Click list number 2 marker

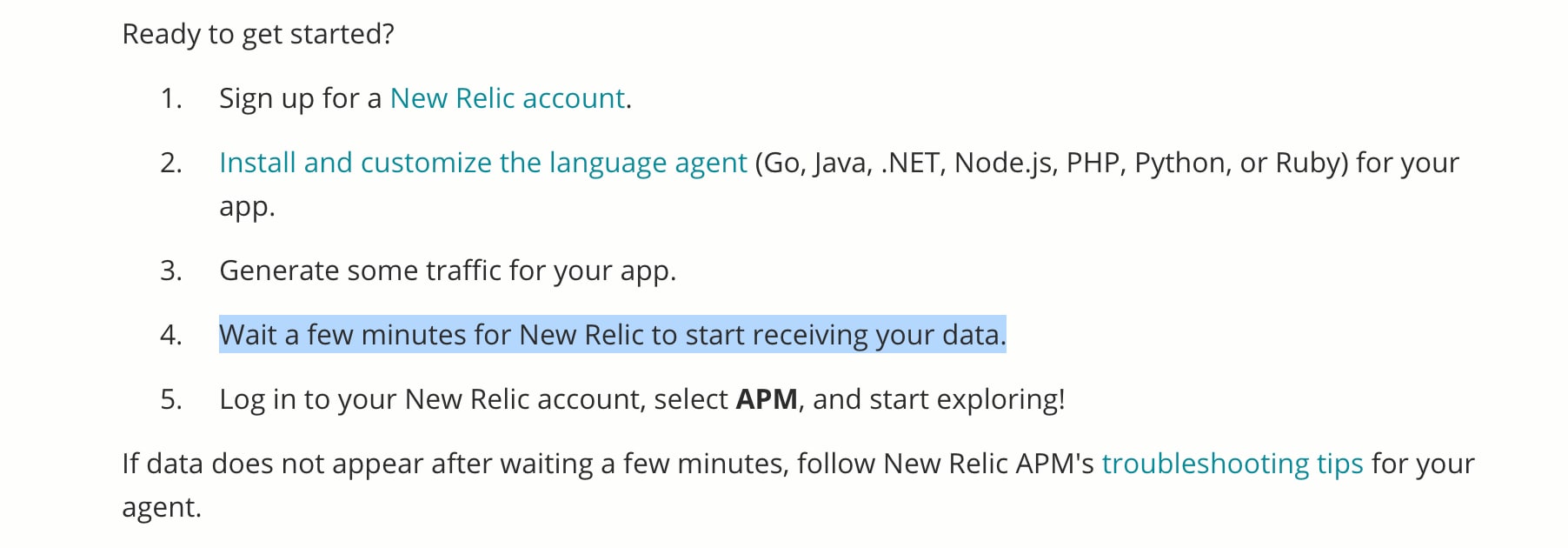pyautogui.click(x=171, y=163)
